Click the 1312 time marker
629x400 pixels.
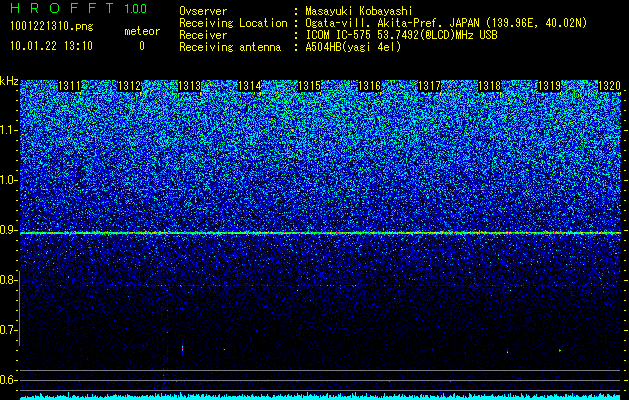pos(130,86)
